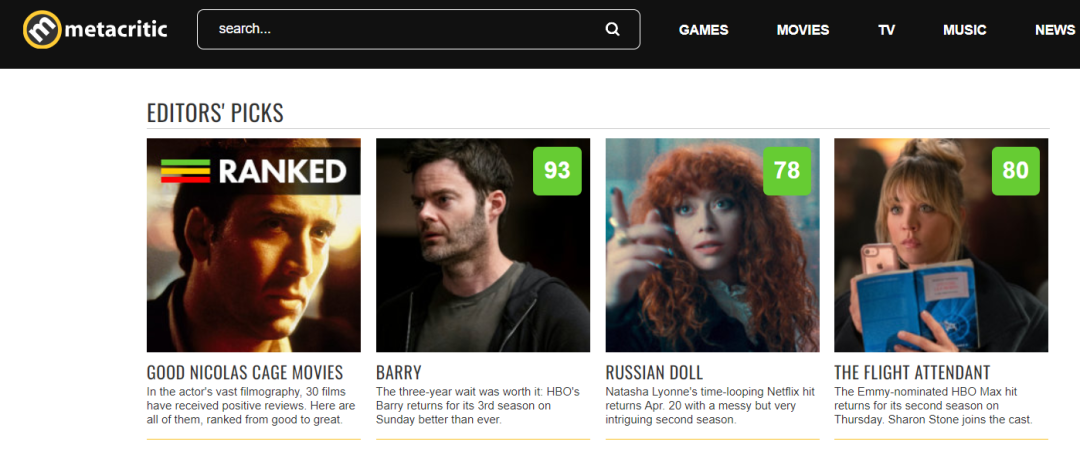Open the TV menu
The image size is (1080, 462).
click(x=886, y=30)
